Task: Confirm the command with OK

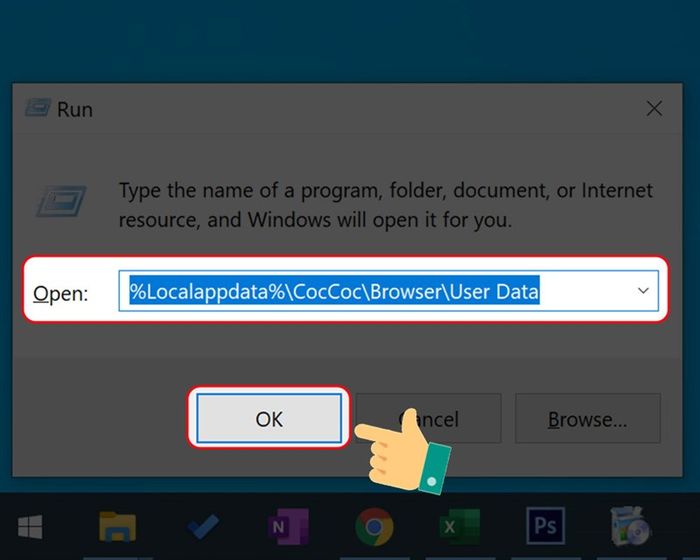Action: (269, 418)
